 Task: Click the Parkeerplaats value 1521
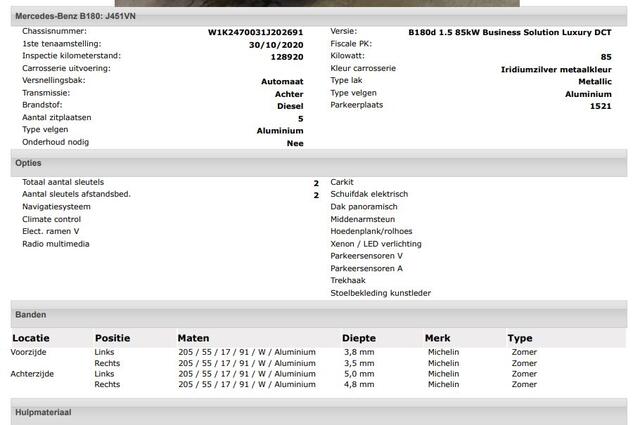coord(600,106)
